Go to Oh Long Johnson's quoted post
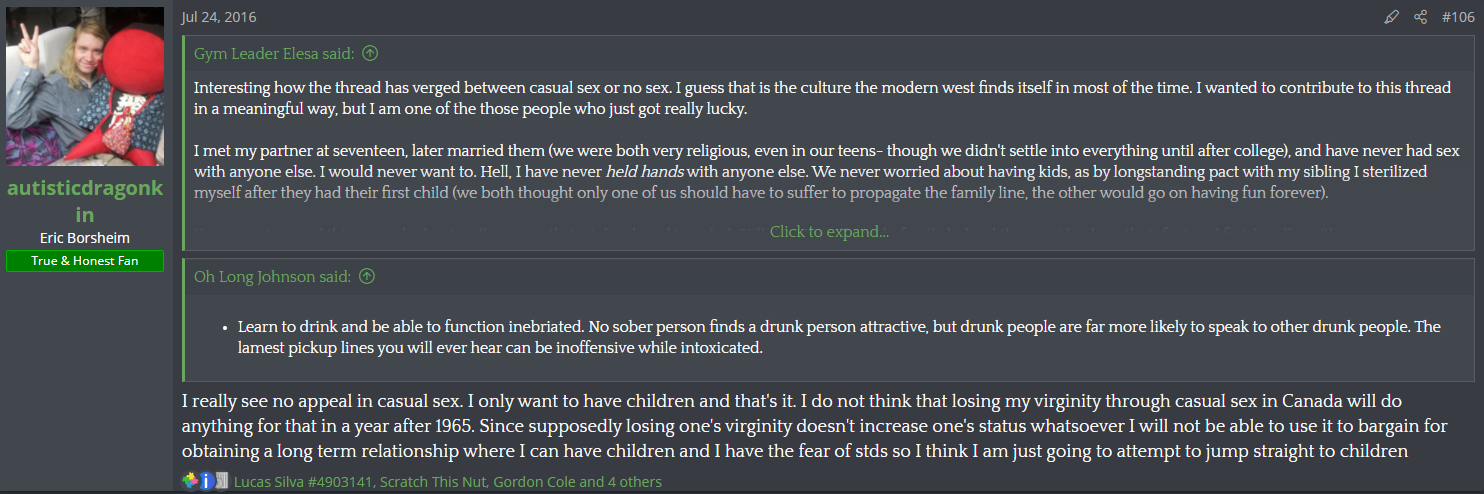Screen dimensions: 1484x494 272,277
